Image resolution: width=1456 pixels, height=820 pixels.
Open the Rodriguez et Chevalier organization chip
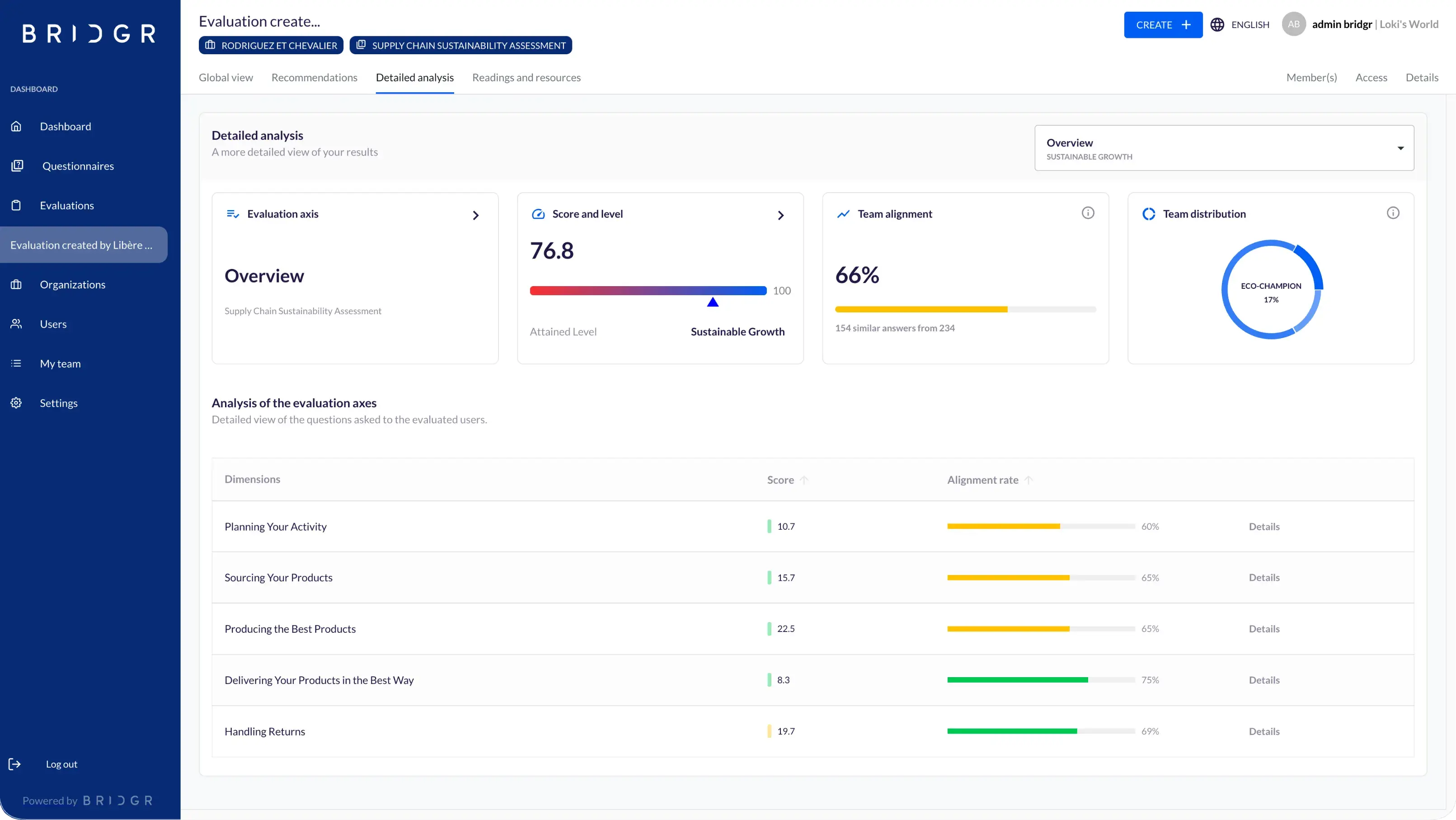tap(271, 45)
